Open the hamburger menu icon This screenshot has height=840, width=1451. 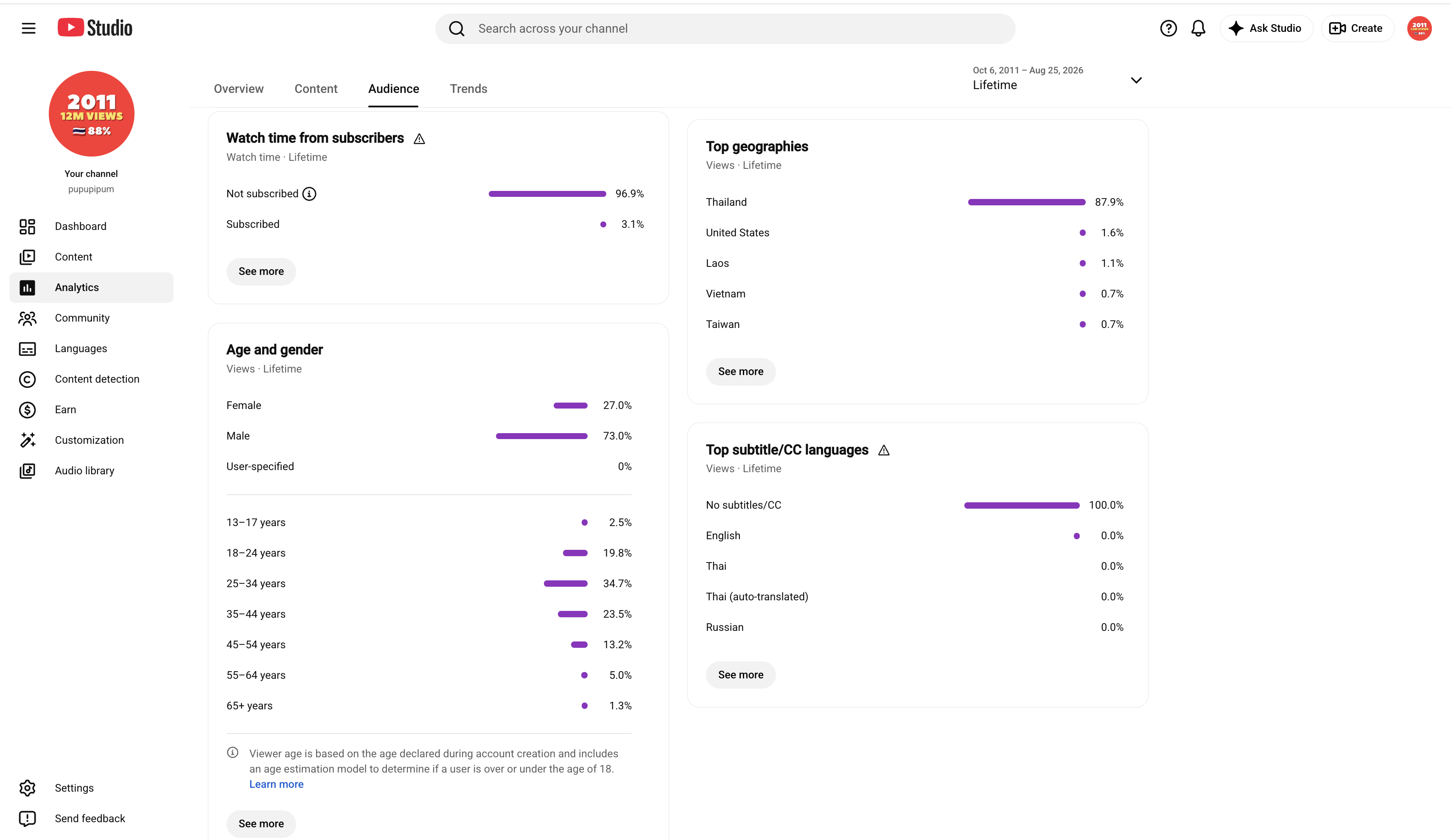tap(28, 28)
